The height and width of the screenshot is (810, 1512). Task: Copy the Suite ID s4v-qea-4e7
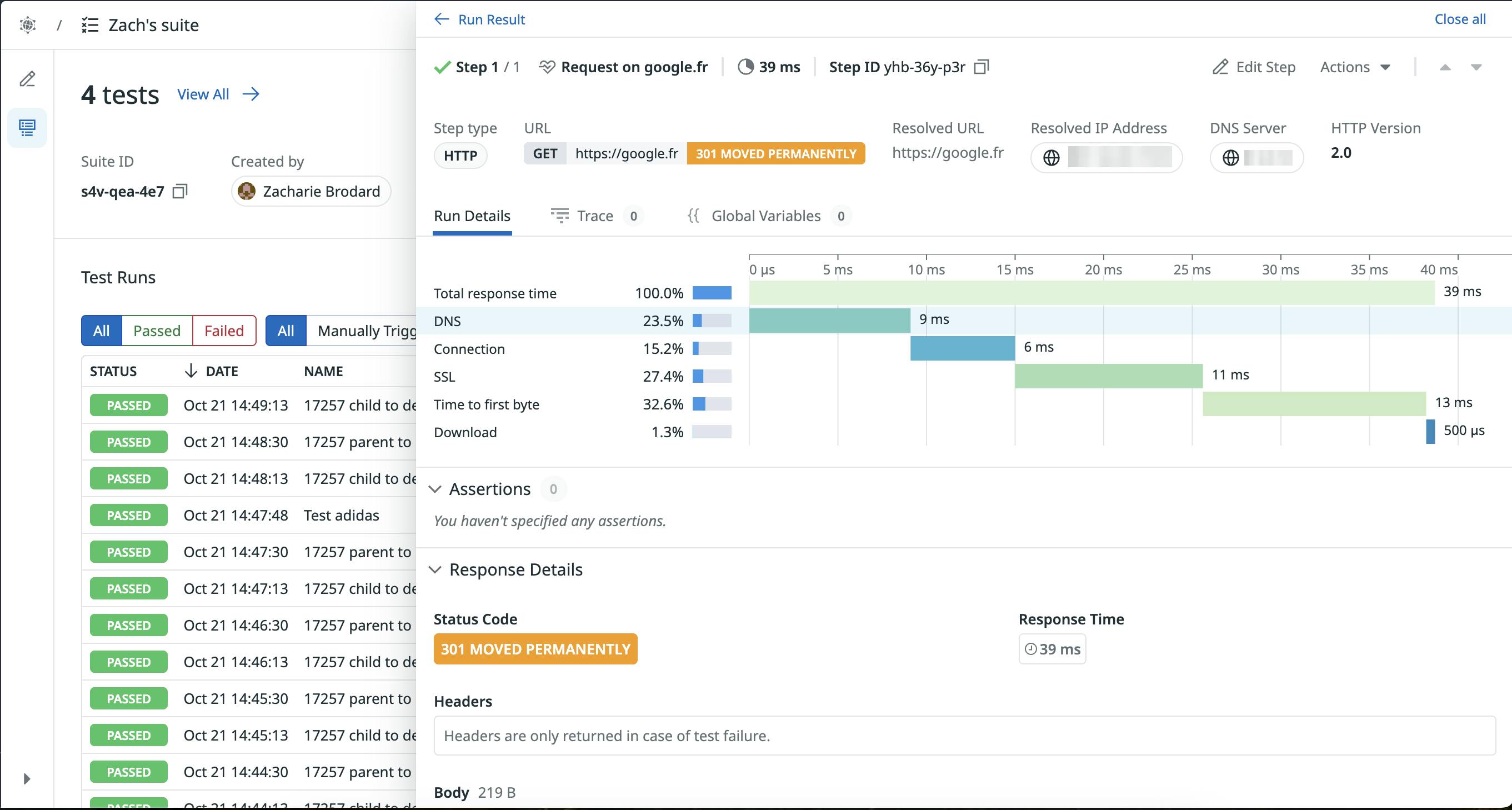pyautogui.click(x=179, y=191)
